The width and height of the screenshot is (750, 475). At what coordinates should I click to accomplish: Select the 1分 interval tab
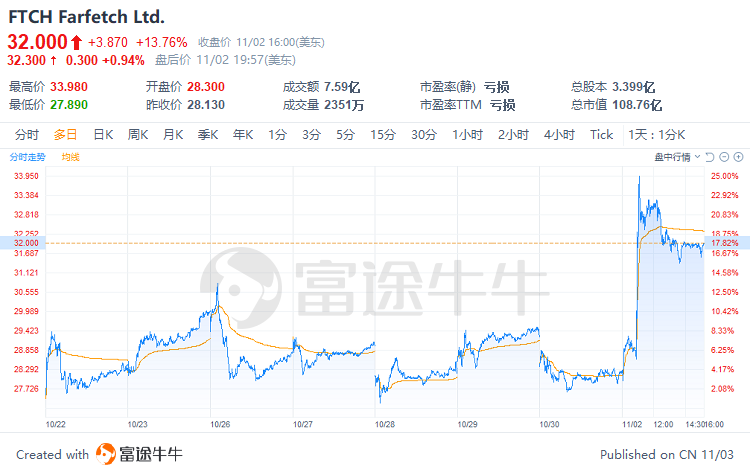coord(277,135)
